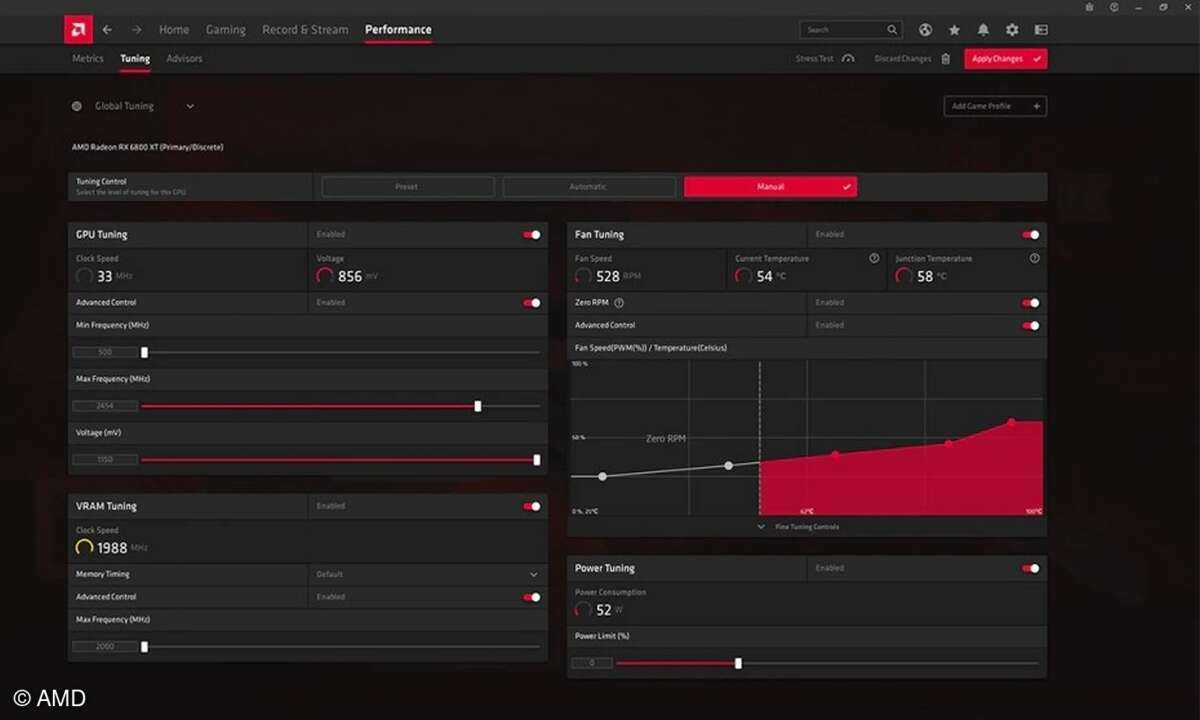Image resolution: width=1200 pixels, height=720 pixels.
Task: Click the bug report icon in title bar
Action: (x=1089, y=7)
